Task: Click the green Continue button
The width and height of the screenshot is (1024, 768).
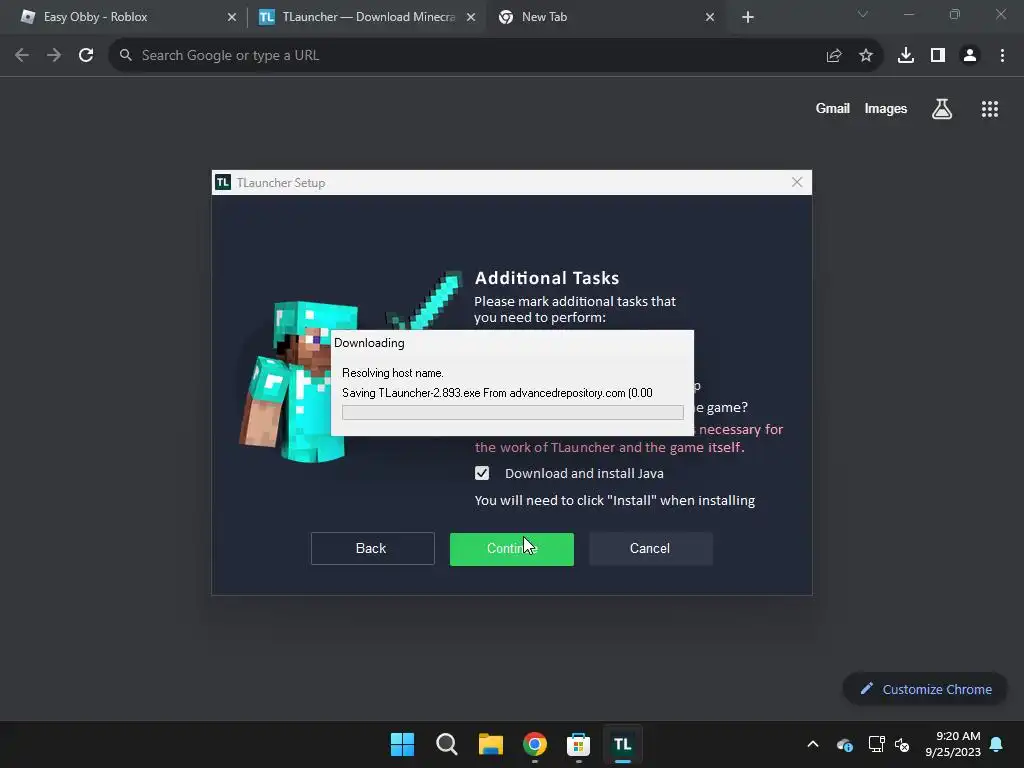Action: point(512,549)
